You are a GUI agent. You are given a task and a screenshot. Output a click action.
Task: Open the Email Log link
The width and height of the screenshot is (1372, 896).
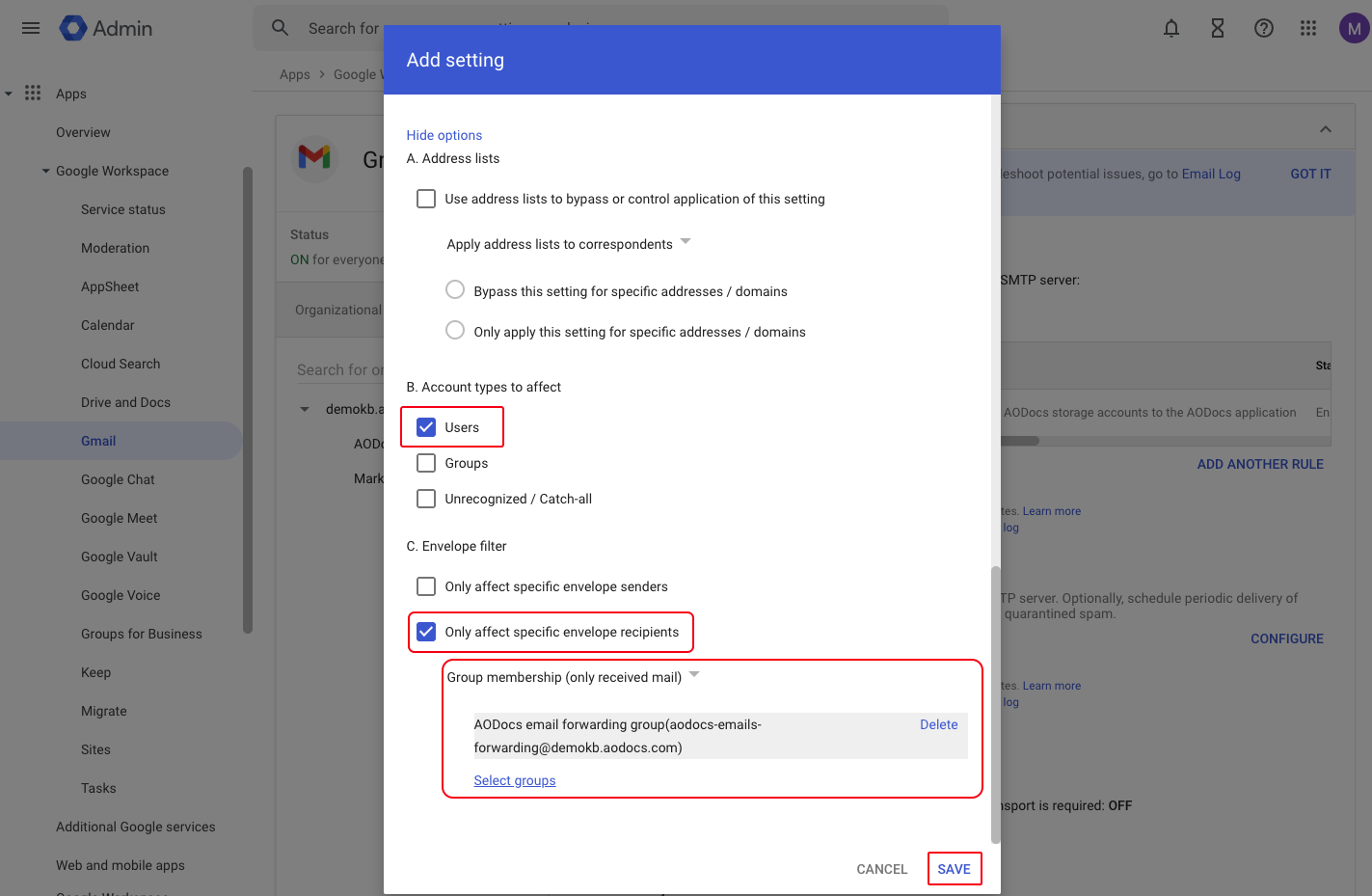point(1211,174)
